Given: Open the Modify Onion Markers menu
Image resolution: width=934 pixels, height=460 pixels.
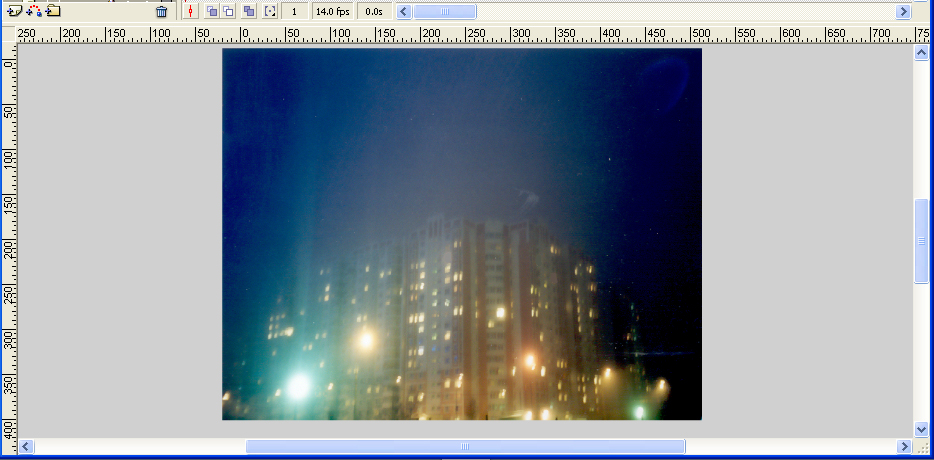Looking at the screenshot, I should (270, 12).
